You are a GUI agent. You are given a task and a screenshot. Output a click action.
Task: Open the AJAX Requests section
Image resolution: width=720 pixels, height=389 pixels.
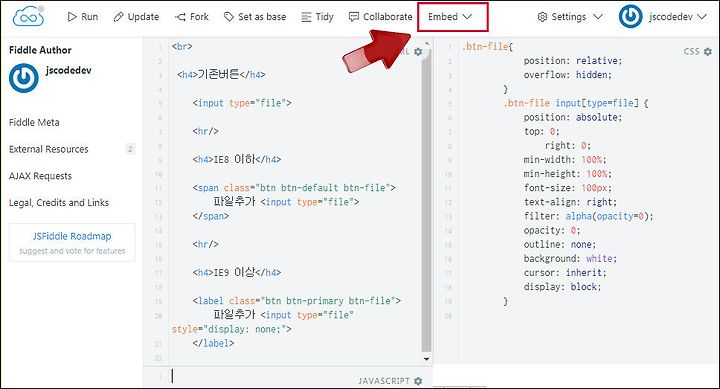point(40,176)
